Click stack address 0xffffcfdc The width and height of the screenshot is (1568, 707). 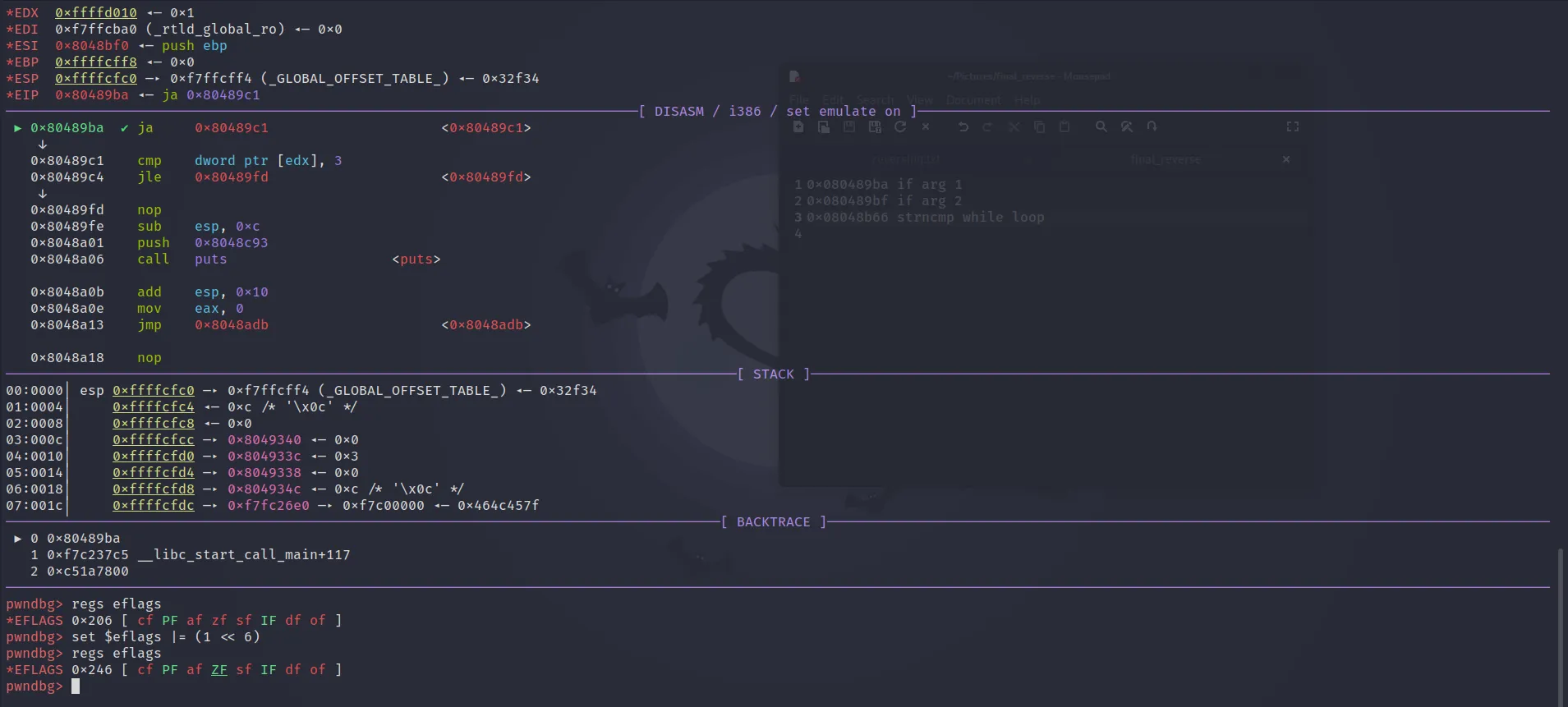point(154,506)
